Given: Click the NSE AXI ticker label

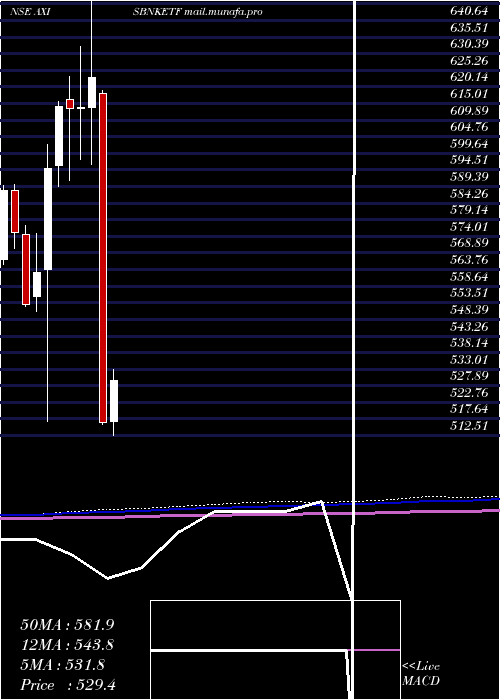Looking at the screenshot, I should pyautogui.click(x=29, y=12).
